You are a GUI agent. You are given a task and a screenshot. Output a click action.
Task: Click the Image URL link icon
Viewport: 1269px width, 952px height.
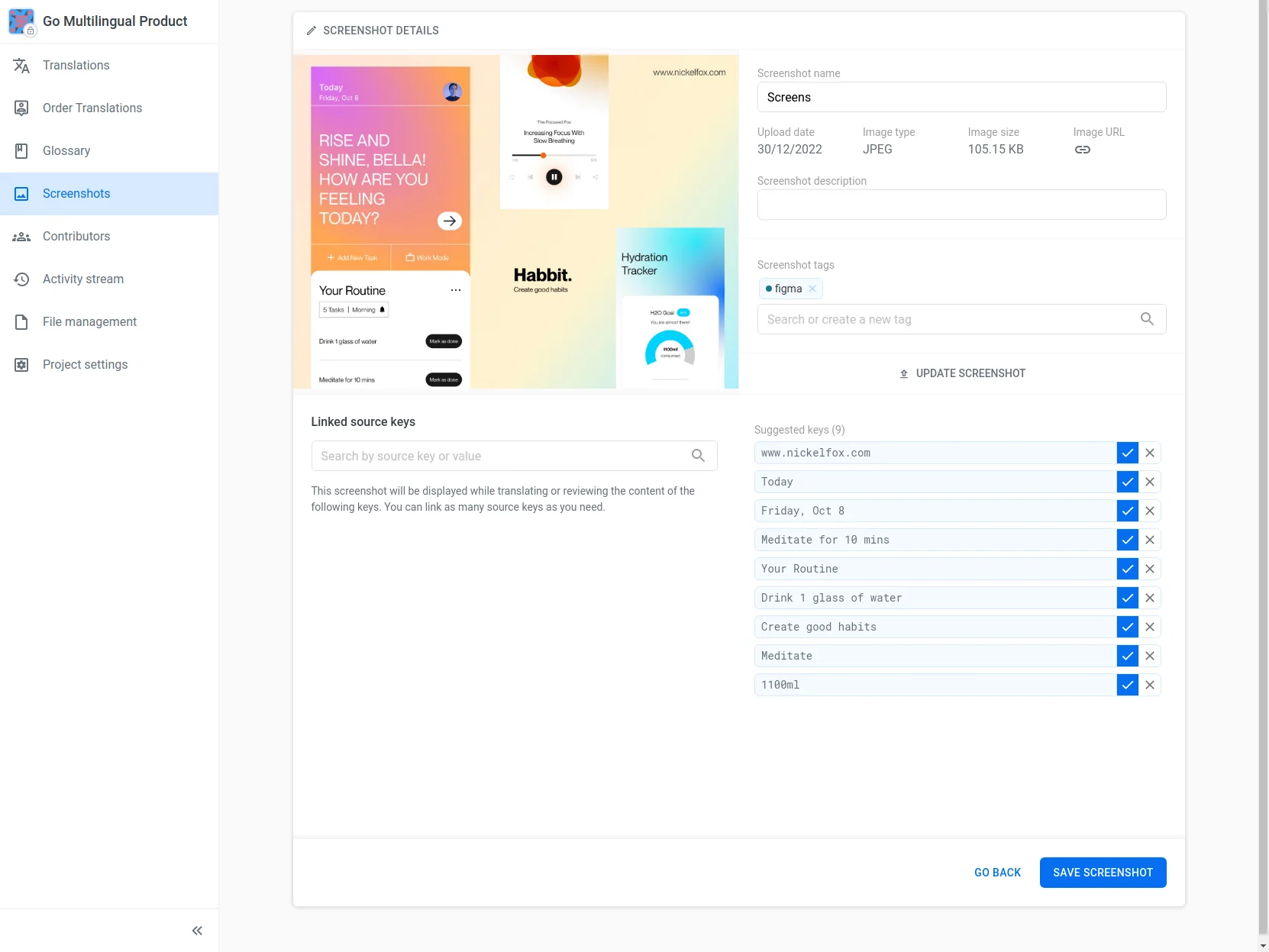[x=1082, y=150]
